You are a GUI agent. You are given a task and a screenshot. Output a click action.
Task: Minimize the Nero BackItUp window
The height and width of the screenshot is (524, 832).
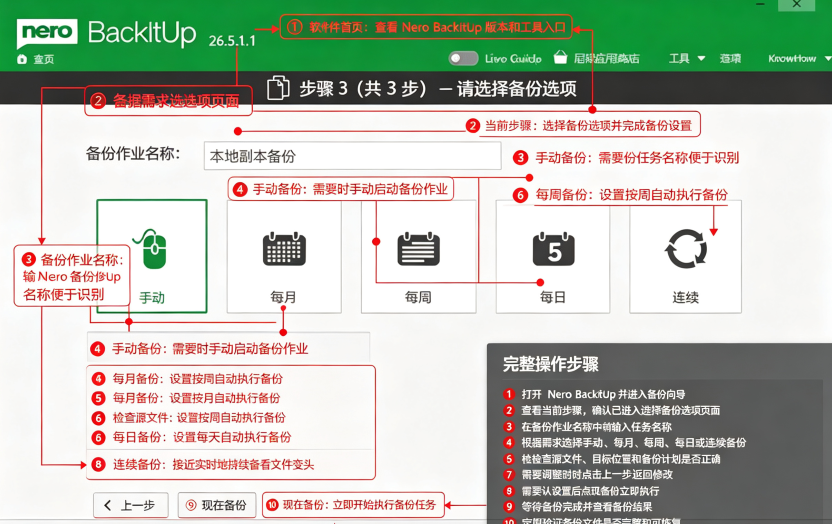click(x=760, y=4)
